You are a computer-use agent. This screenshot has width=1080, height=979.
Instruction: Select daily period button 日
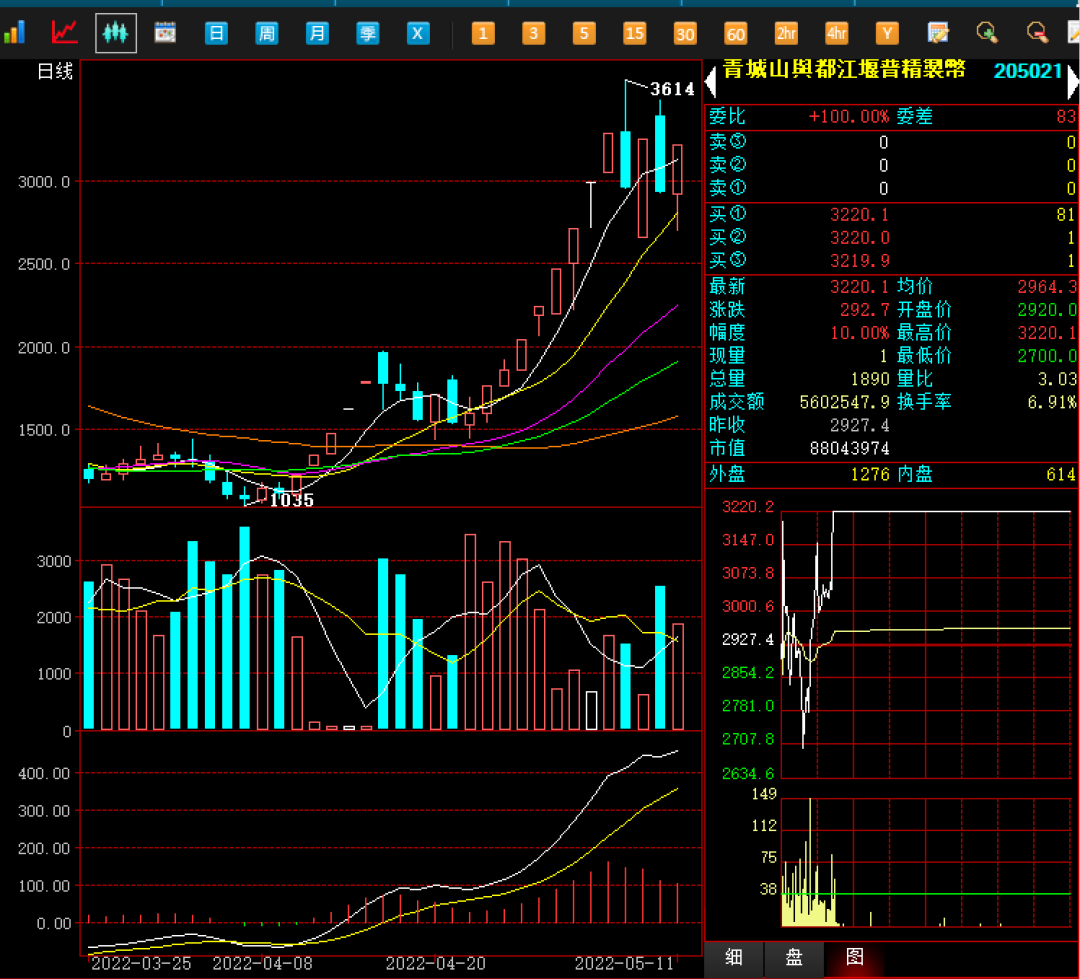tap(216, 33)
